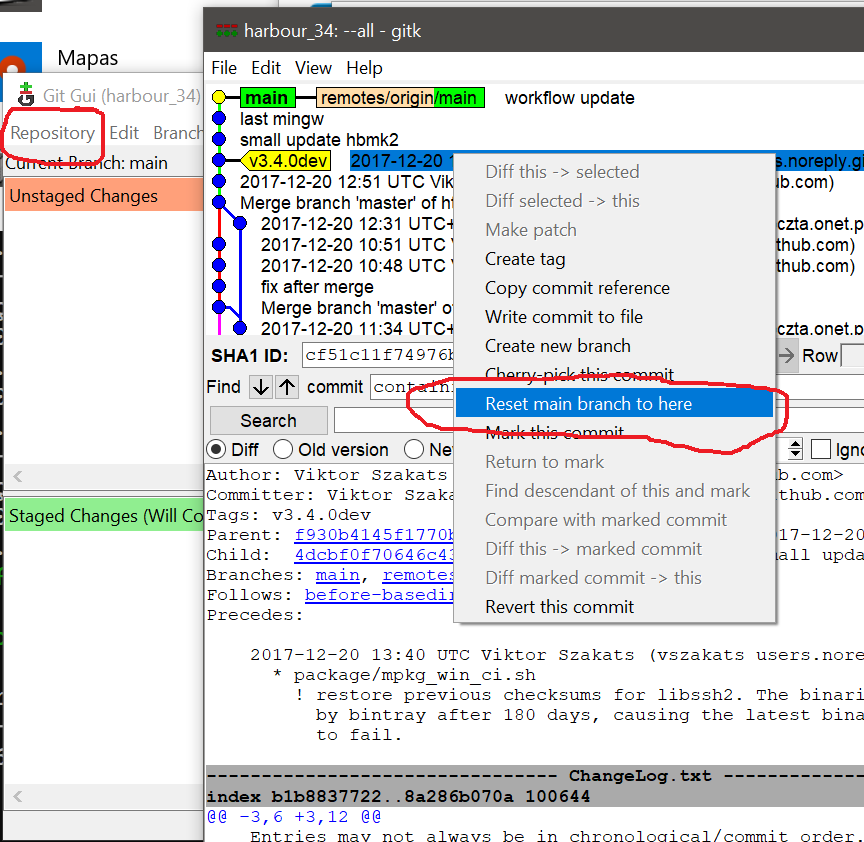Click the green main branch label
864x842 pixels.
click(x=266, y=98)
